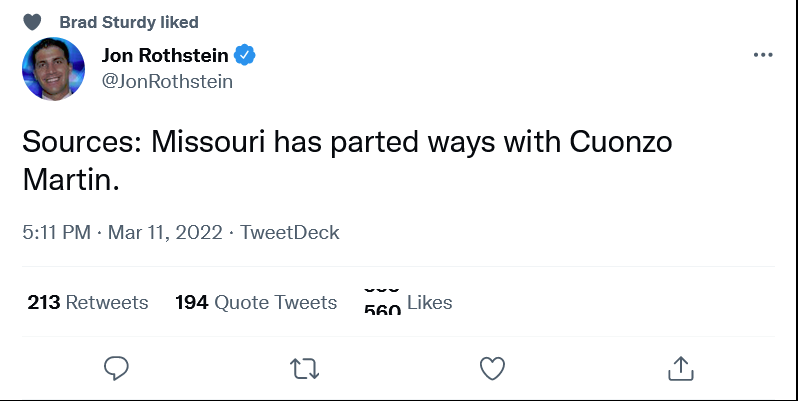This screenshot has width=798, height=401.
Task: View the 194 Quote Tweets
Action: 256,302
